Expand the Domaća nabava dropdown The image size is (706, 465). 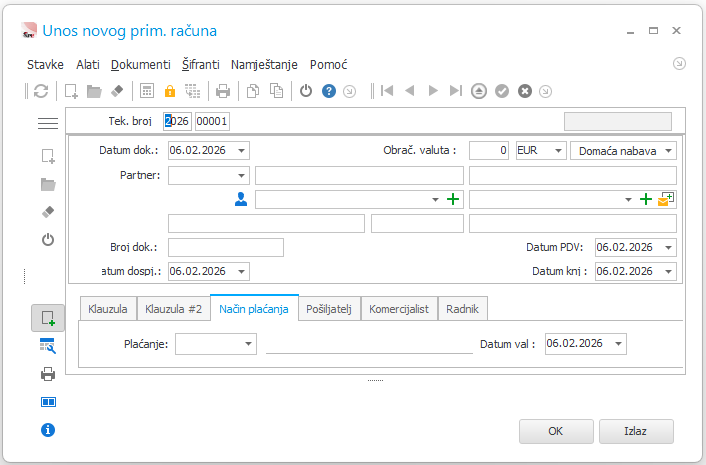(x=669, y=151)
